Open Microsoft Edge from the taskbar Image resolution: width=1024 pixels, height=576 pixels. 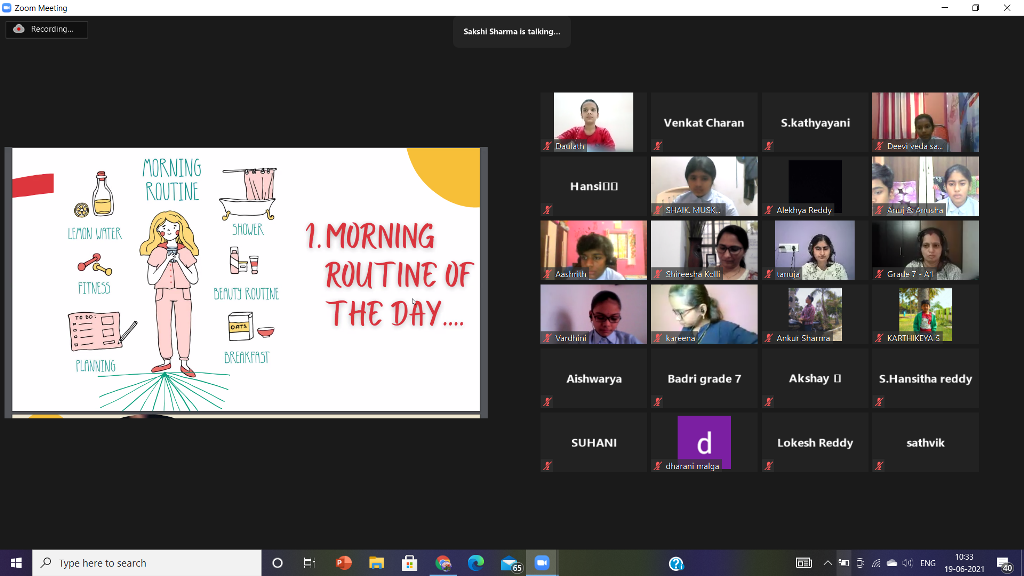pos(475,563)
